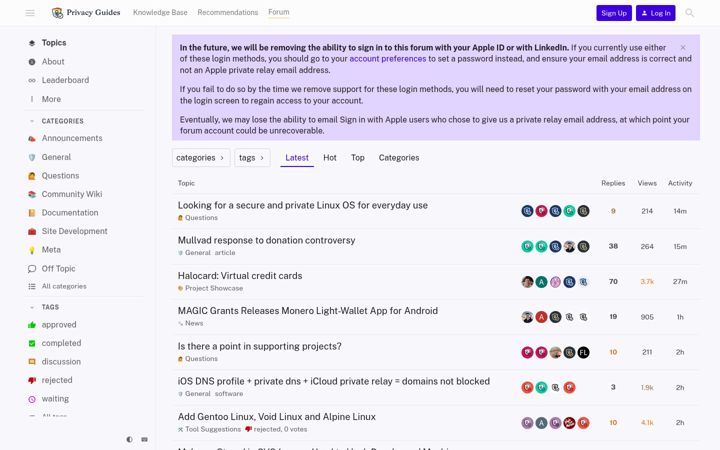Screen dimensions: 720x450
Task: Click the discussion tag icon
Action: point(32,362)
